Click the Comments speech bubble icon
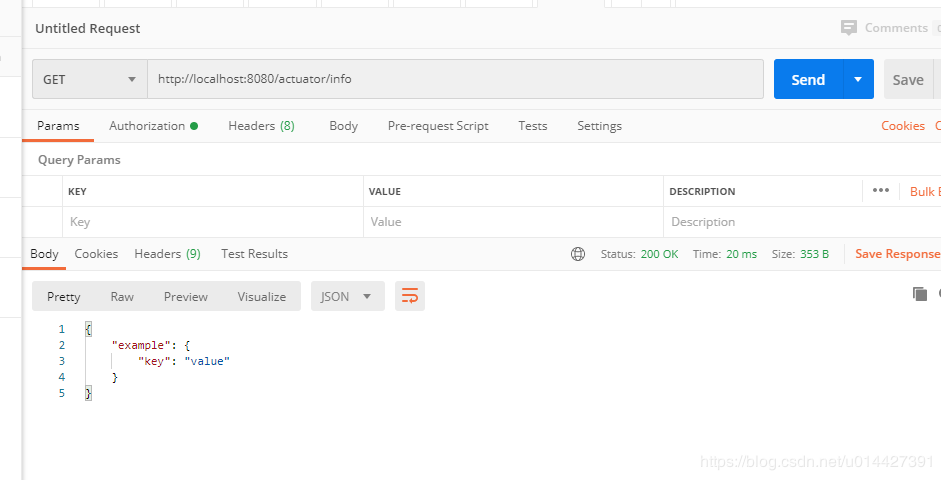Screen dimensions: 941x480 pos(849,28)
